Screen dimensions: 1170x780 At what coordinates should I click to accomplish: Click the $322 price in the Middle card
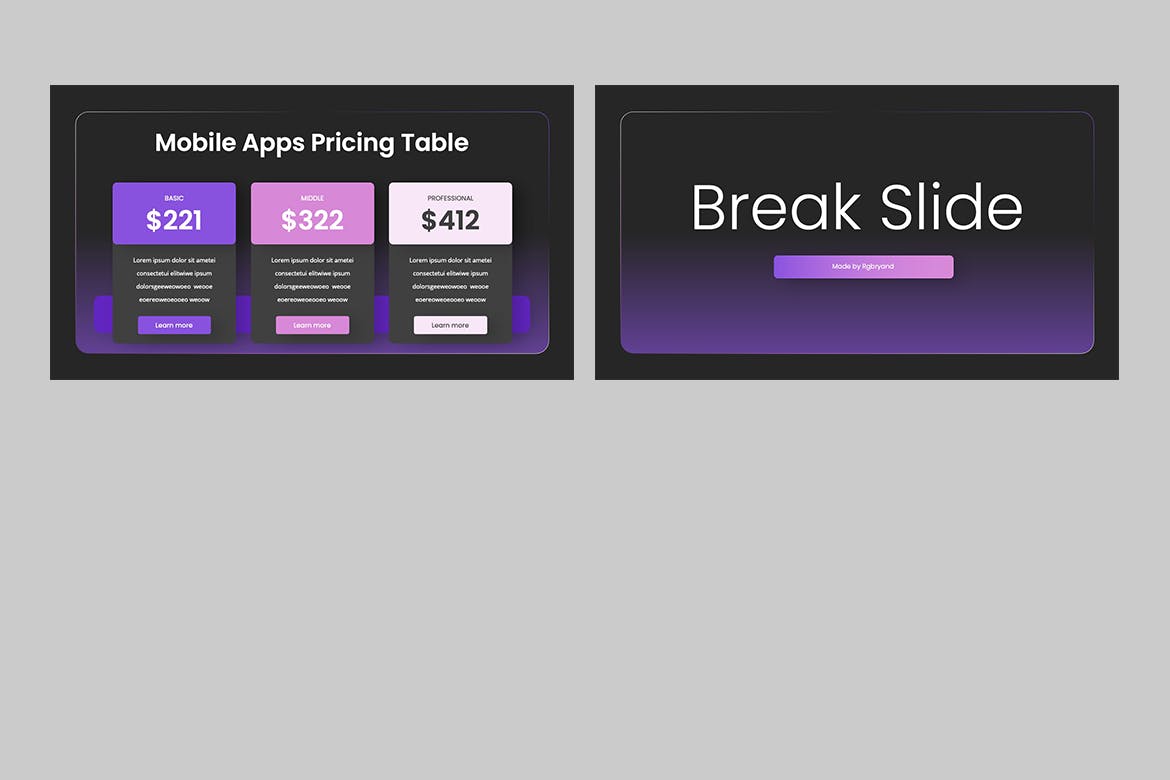(312, 220)
